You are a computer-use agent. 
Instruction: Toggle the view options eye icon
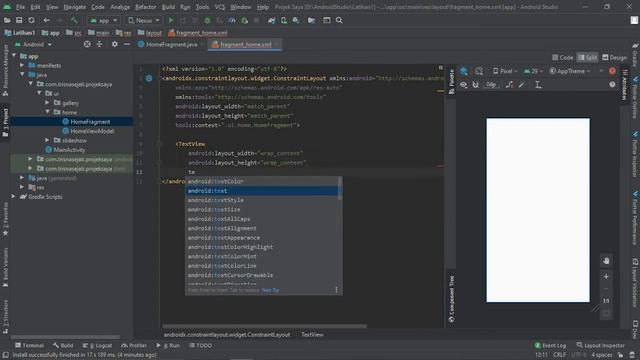tap(464, 85)
